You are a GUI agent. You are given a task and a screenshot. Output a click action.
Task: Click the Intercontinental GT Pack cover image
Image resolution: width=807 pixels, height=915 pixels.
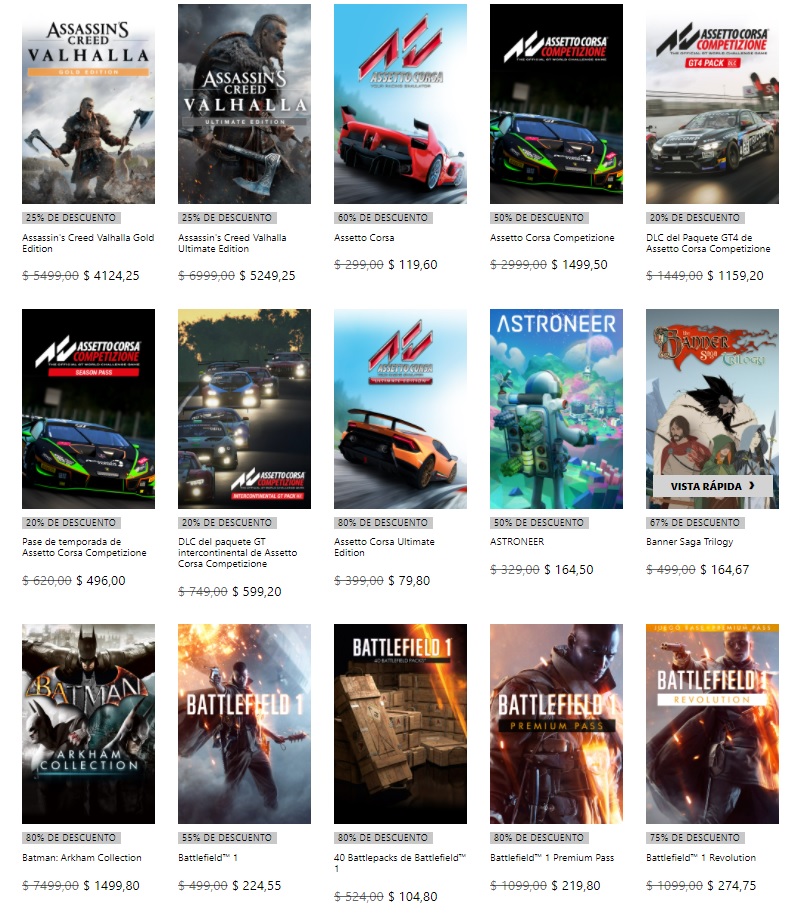(x=244, y=408)
